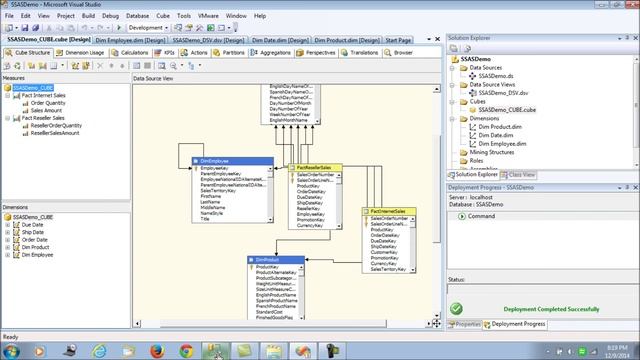The height and width of the screenshot is (360, 640).
Task: Switch to the Browser tab
Action: pyautogui.click(x=398, y=53)
